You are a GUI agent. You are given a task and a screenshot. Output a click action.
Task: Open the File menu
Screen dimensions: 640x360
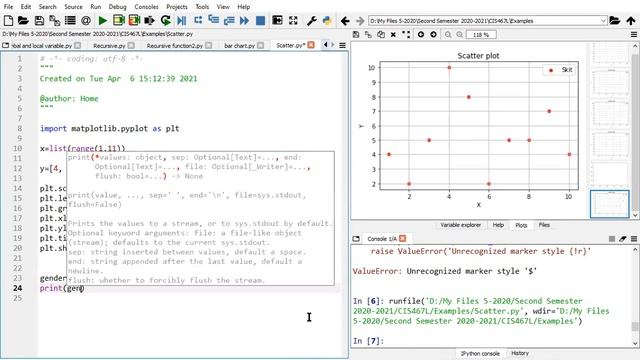(x=8, y=7)
